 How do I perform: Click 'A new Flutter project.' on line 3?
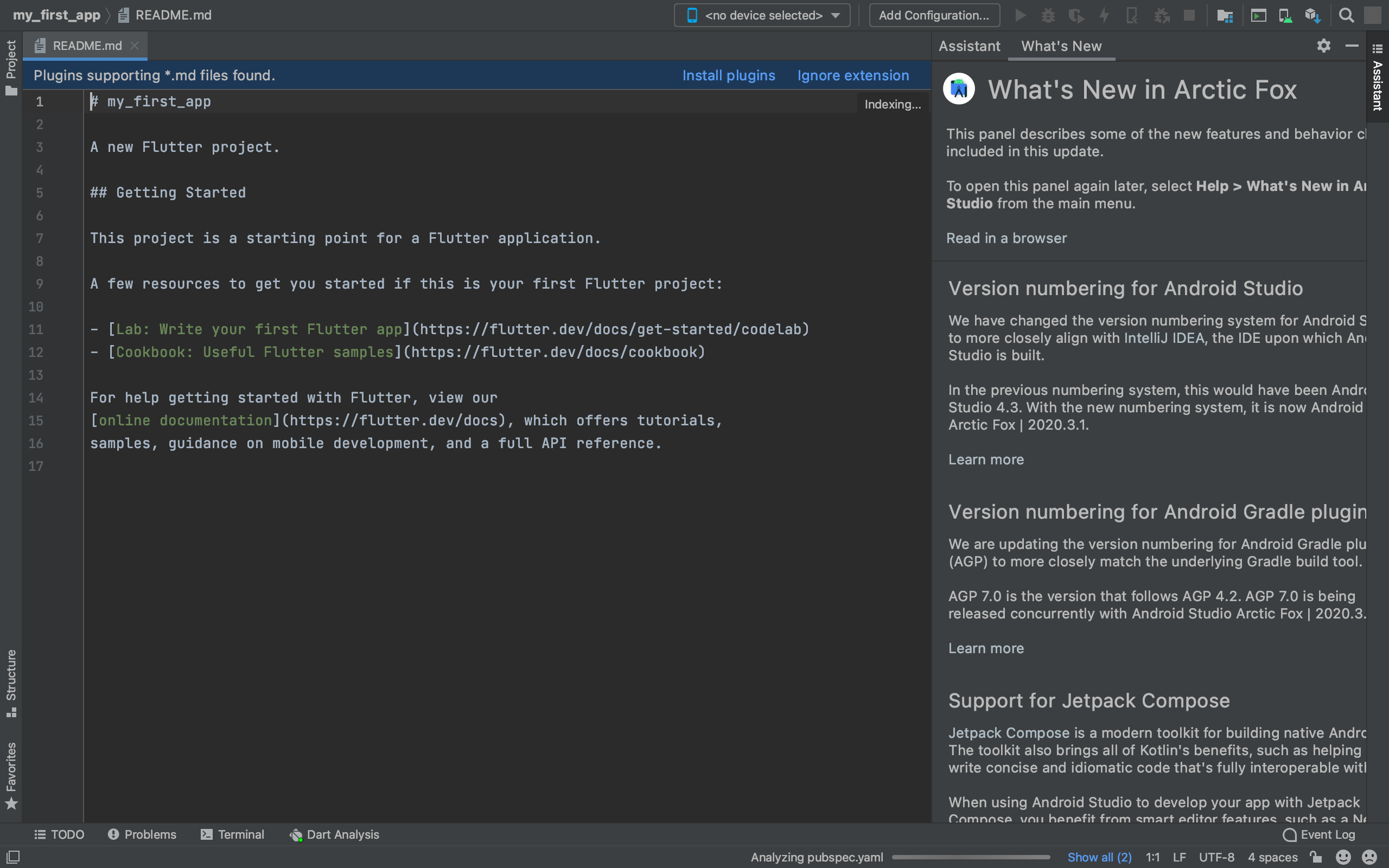coord(185,147)
